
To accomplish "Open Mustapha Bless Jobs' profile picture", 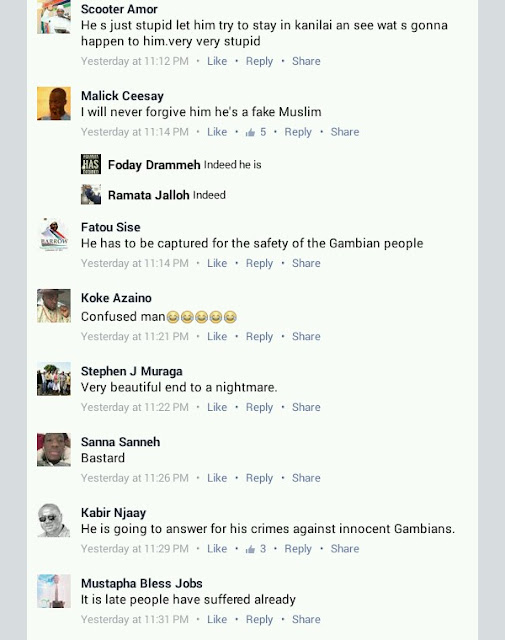I will click(54, 591).
